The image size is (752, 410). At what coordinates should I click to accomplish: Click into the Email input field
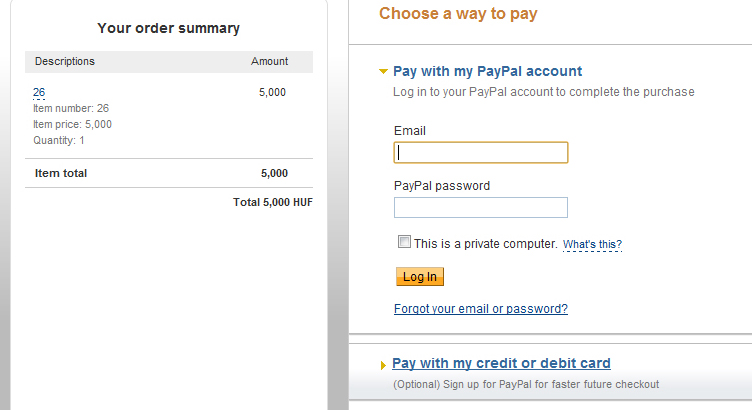click(481, 152)
